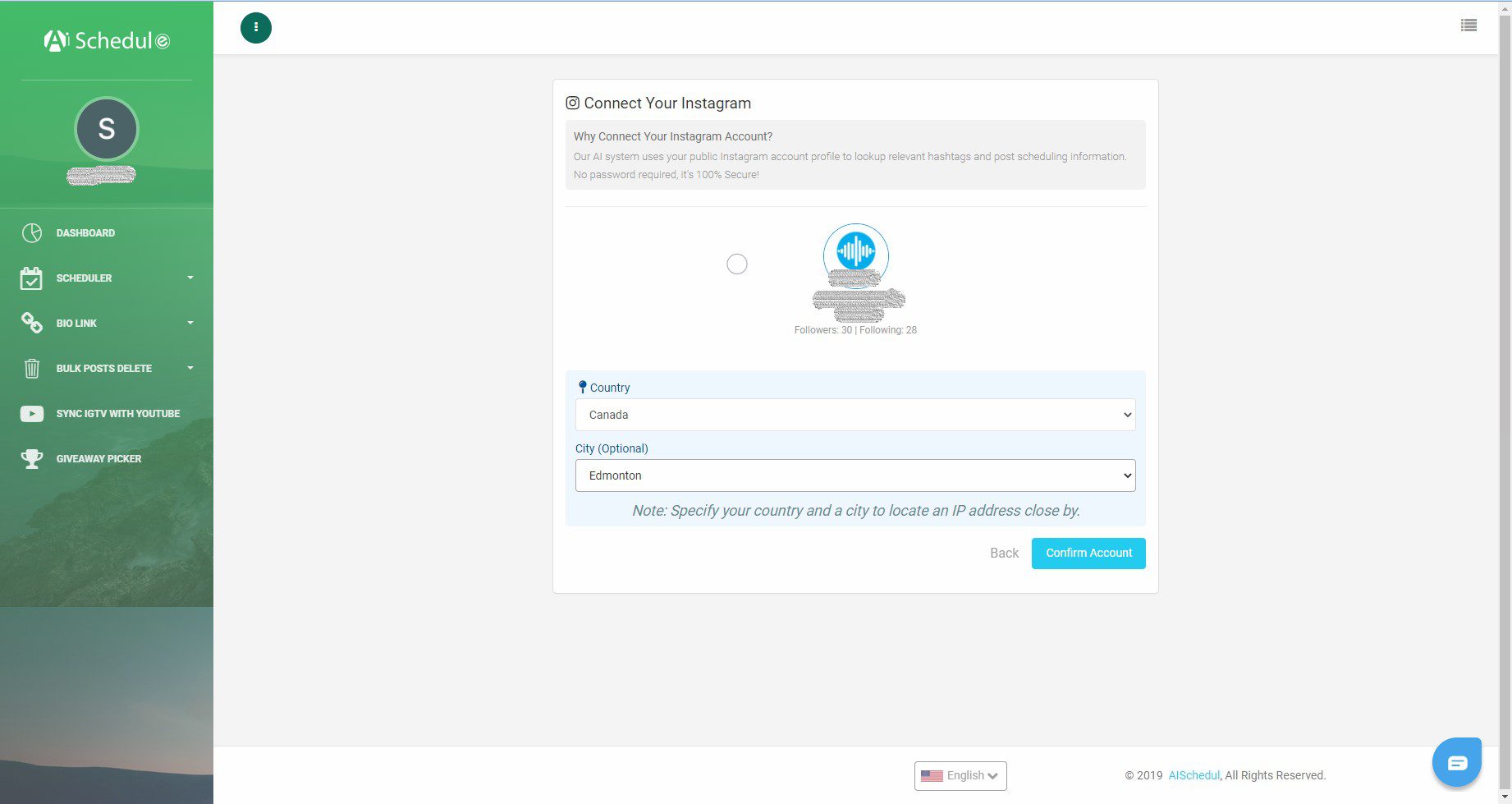Click the Bio Link chain icon

pyautogui.click(x=31, y=323)
